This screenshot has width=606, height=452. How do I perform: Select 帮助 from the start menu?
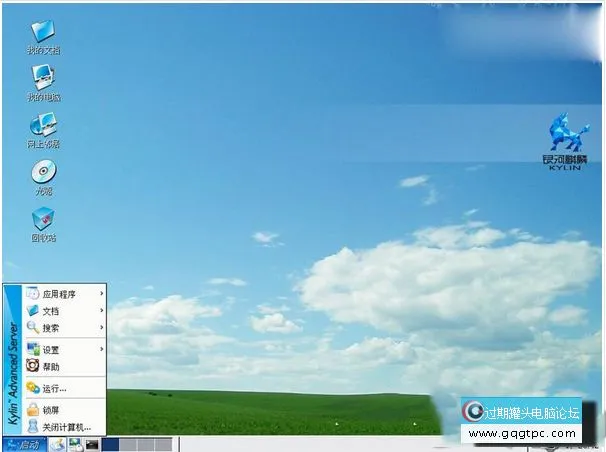(50, 366)
